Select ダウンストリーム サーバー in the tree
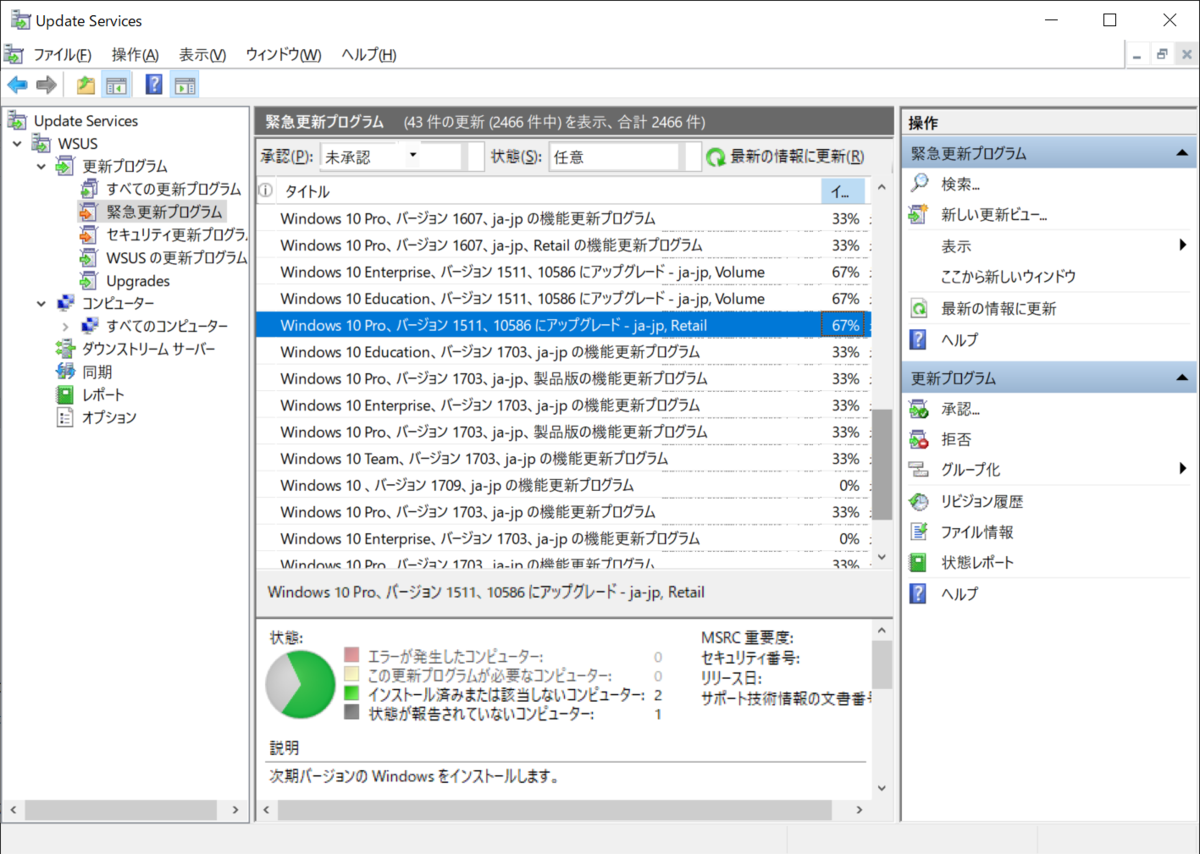Screen dimensions: 1200x854 148,349
